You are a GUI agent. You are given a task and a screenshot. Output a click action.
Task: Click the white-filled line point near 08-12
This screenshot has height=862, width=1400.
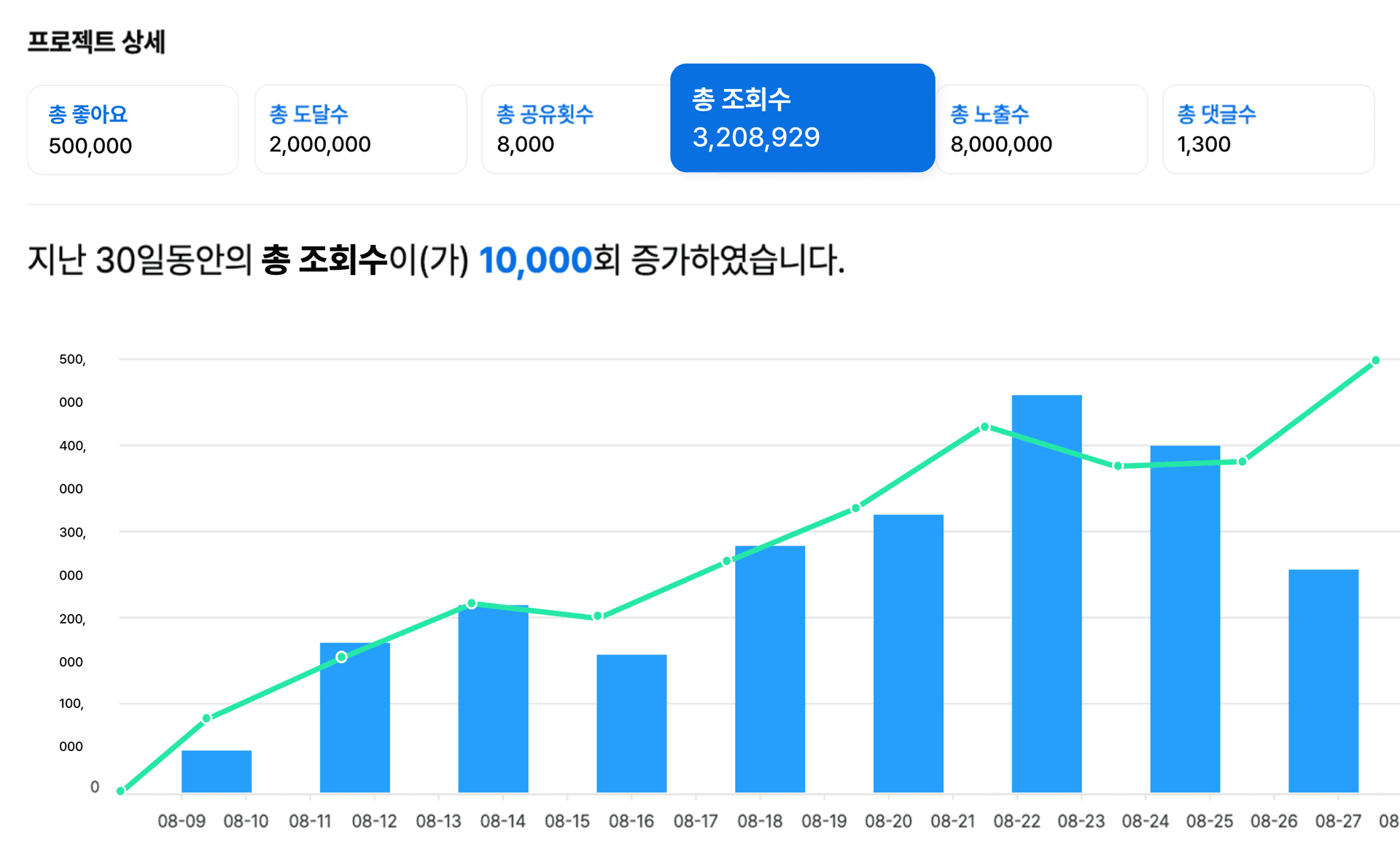pos(341,657)
